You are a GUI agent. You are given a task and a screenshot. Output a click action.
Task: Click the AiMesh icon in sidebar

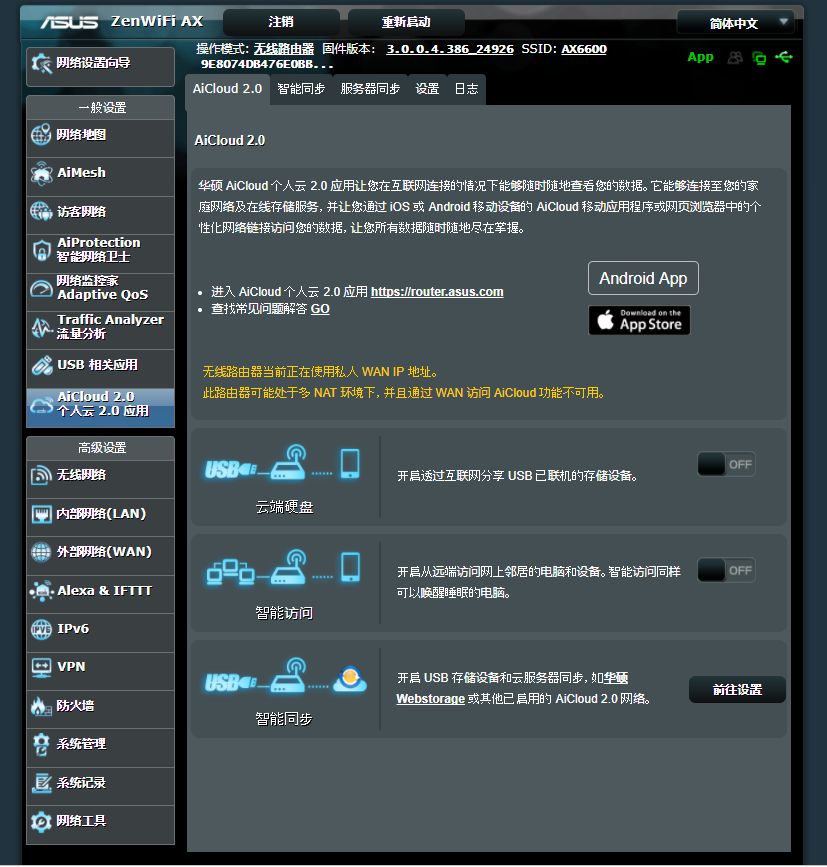coord(41,173)
